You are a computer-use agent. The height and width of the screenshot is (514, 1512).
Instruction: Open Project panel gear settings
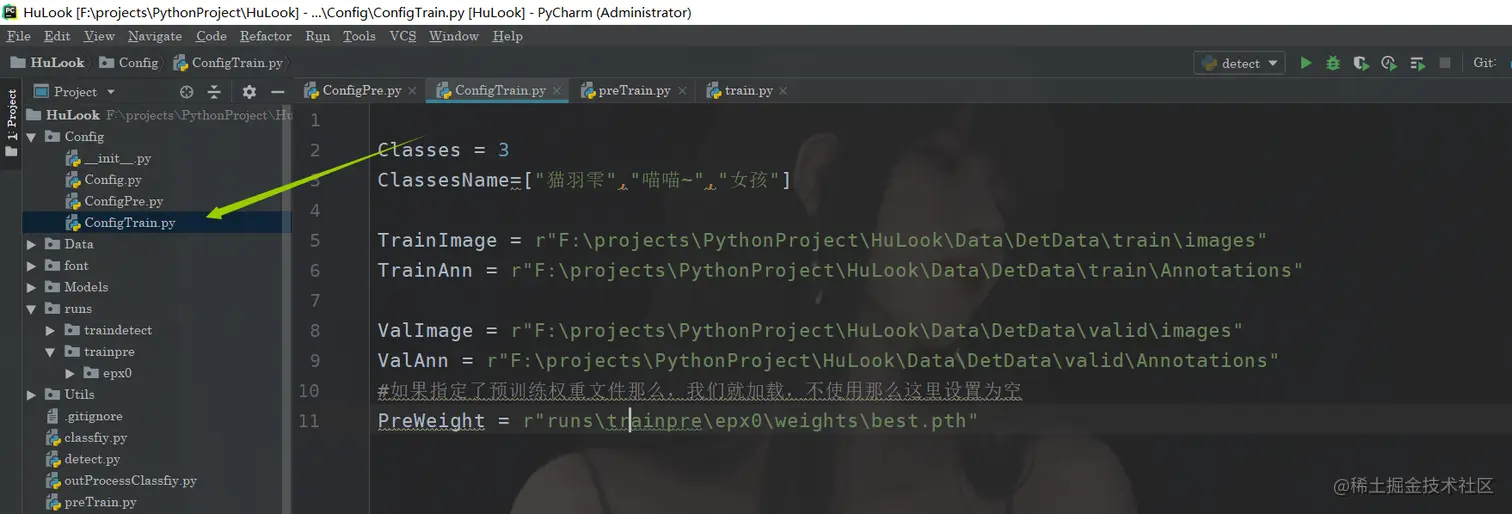pos(249,91)
